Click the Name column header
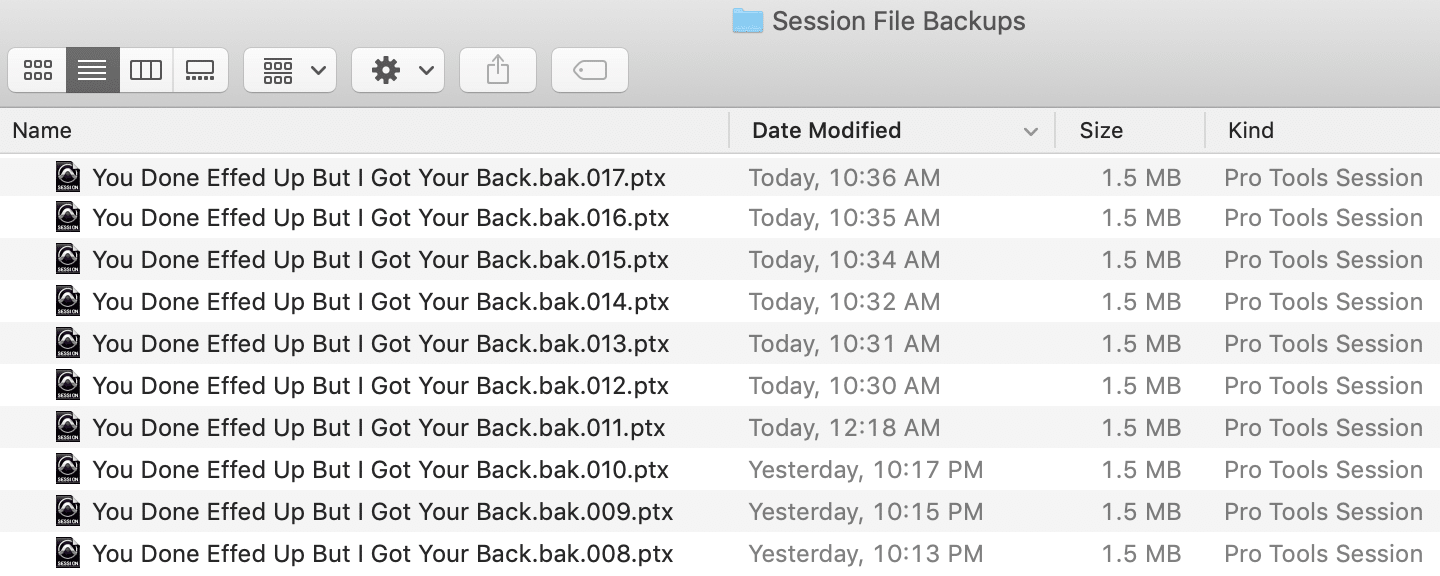This screenshot has height=576, width=1440. point(42,130)
